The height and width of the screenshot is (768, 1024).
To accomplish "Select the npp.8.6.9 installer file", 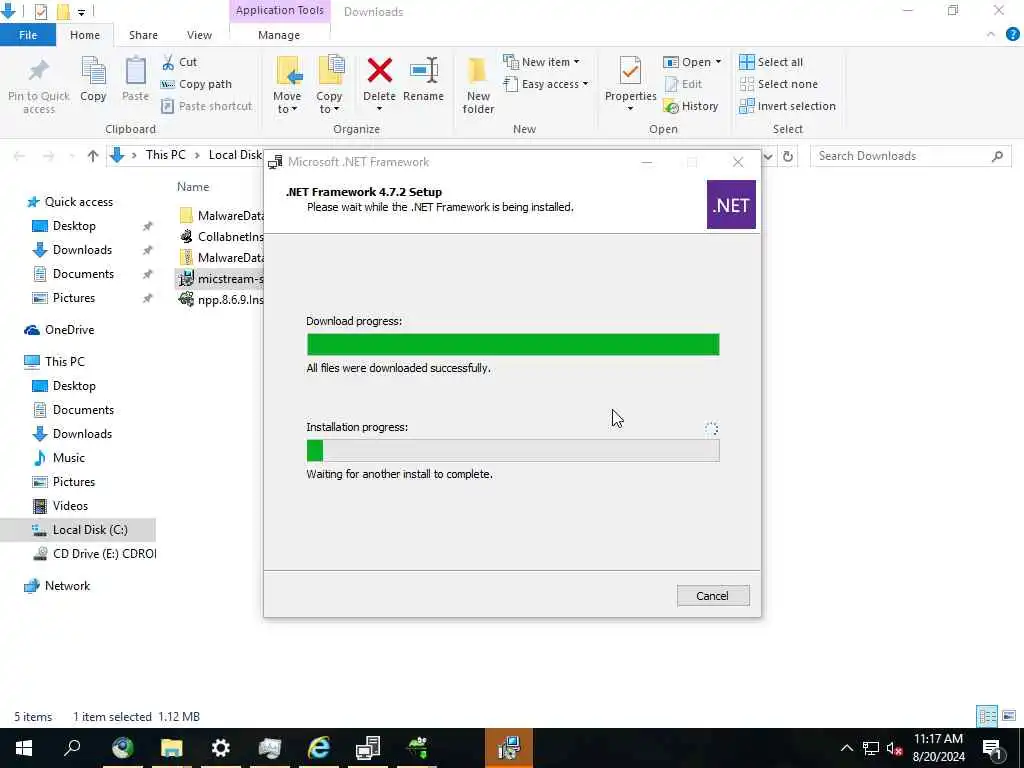I will pyautogui.click(x=221, y=300).
